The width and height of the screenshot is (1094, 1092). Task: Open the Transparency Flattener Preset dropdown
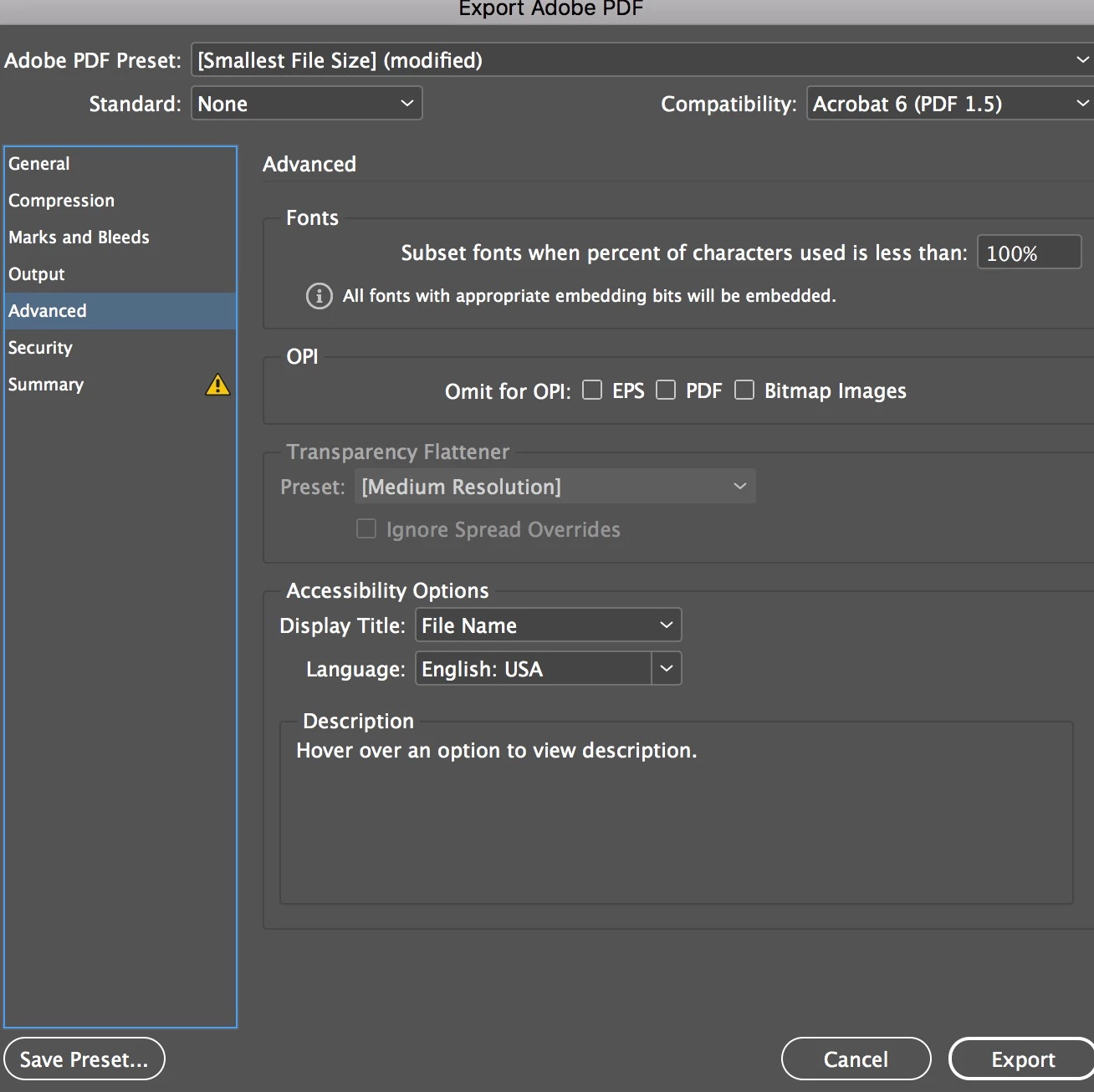pyautogui.click(x=555, y=487)
